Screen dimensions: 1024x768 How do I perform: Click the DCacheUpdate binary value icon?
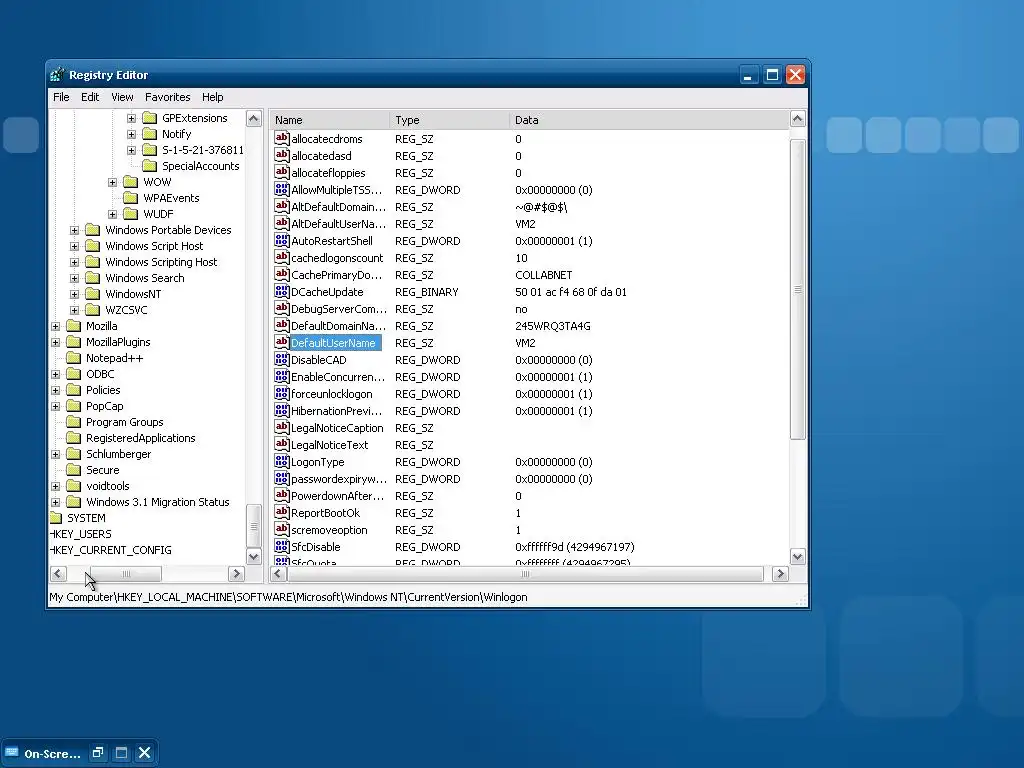tap(281, 291)
